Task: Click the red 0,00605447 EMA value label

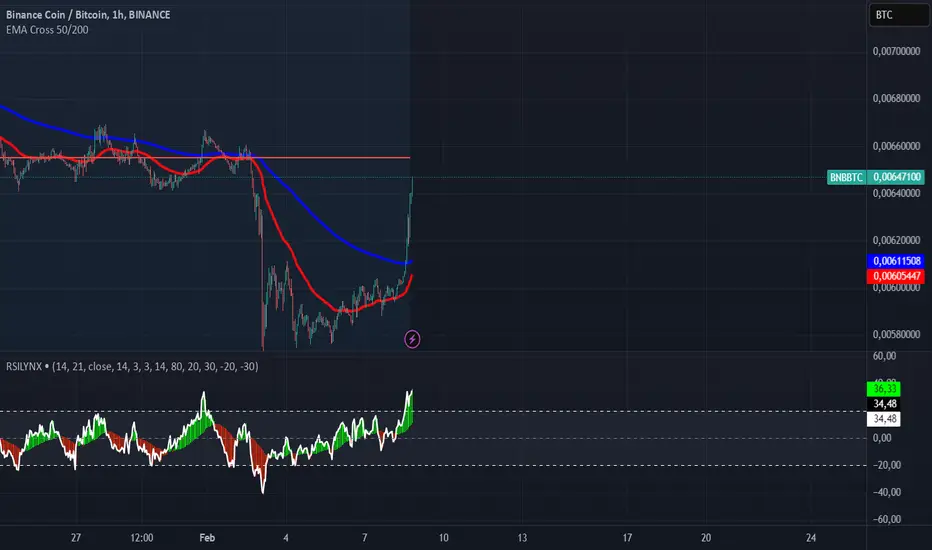Action: tap(896, 276)
